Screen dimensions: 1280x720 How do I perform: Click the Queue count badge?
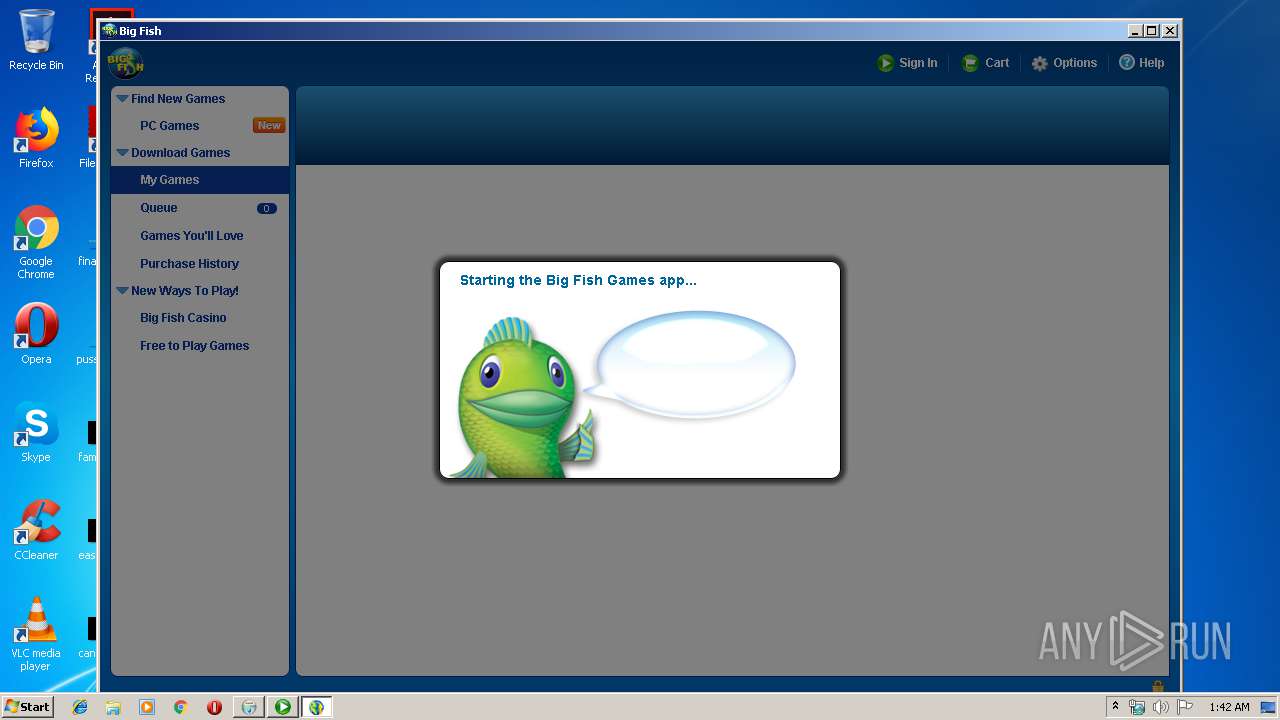click(267, 209)
